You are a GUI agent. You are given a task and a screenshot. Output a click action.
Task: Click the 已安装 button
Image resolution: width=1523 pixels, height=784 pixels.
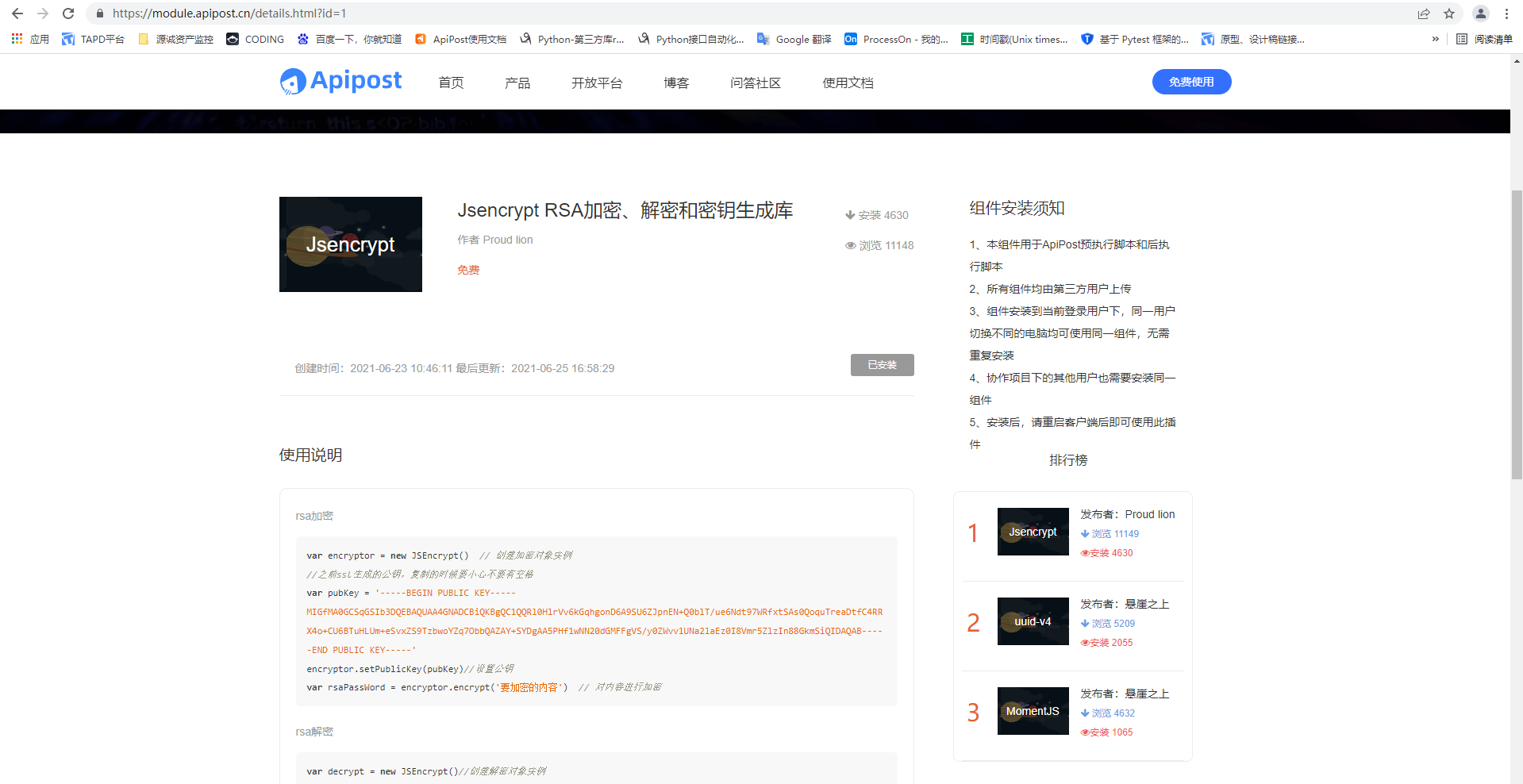coord(883,365)
